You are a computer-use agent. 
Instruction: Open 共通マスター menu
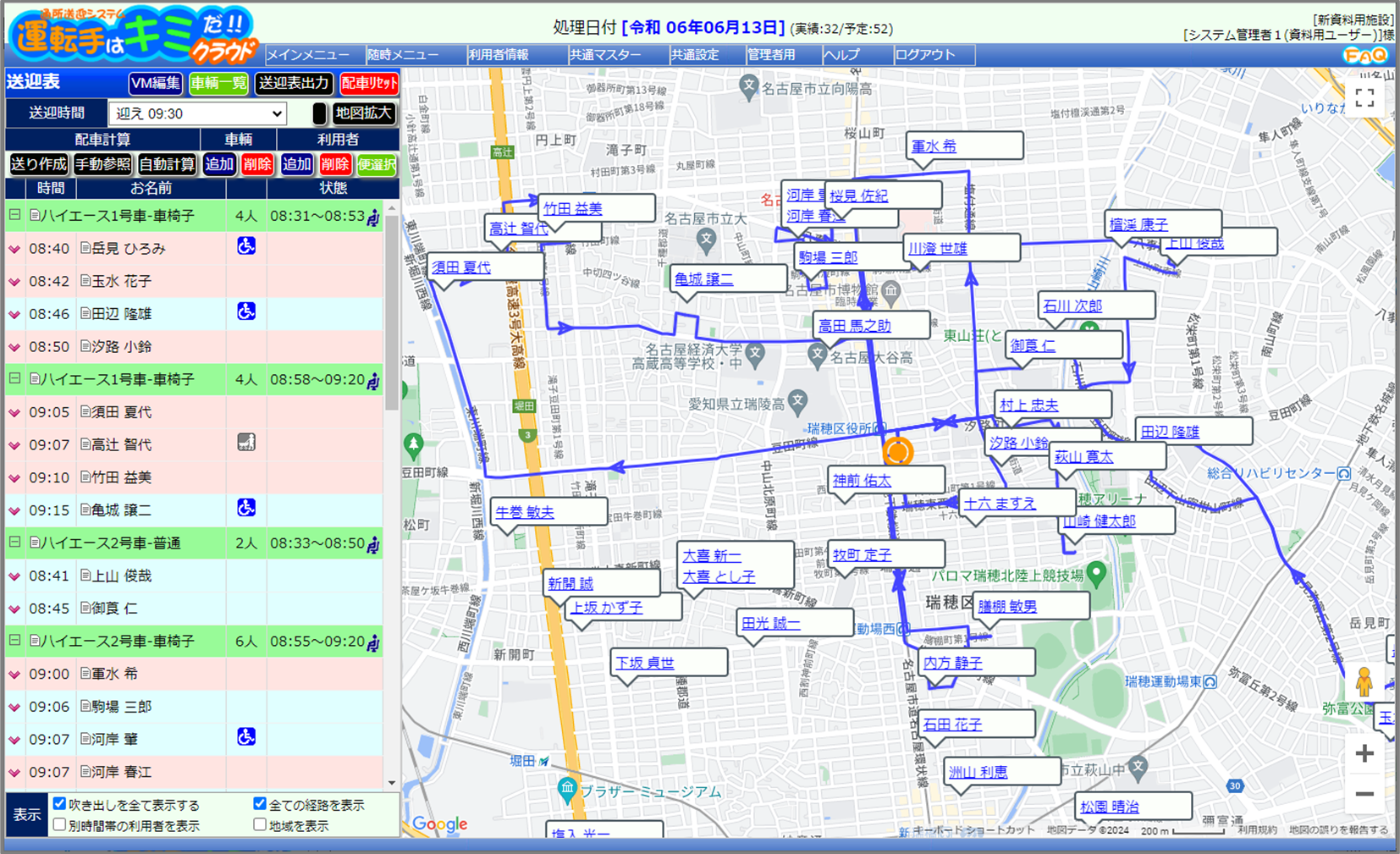pyautogui.click(x=618, y=55)
